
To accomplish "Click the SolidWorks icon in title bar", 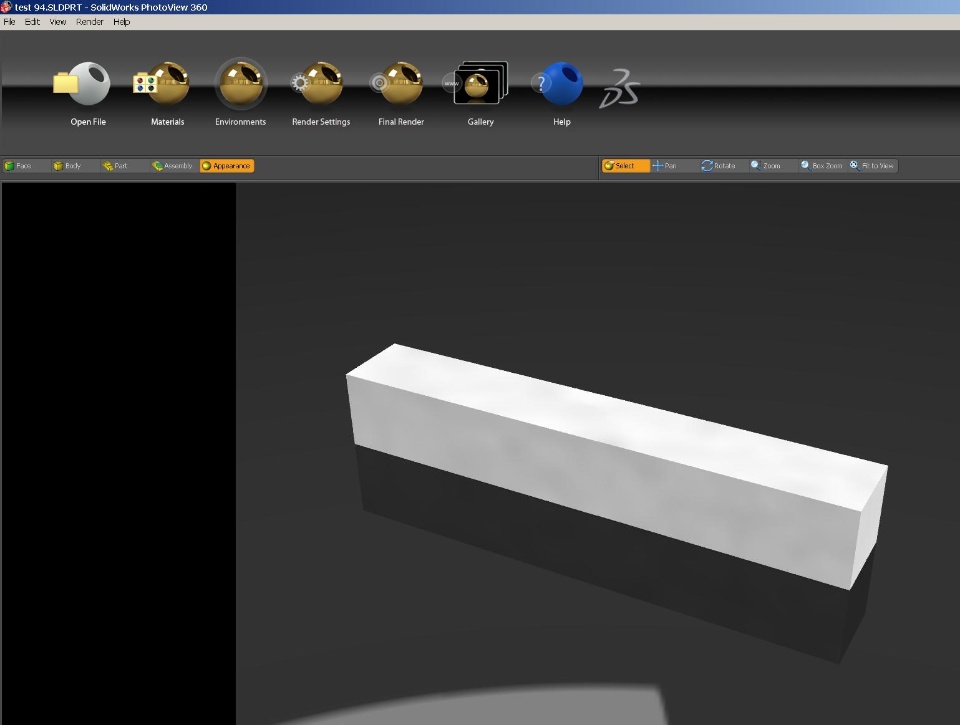I will coord(6,7).
